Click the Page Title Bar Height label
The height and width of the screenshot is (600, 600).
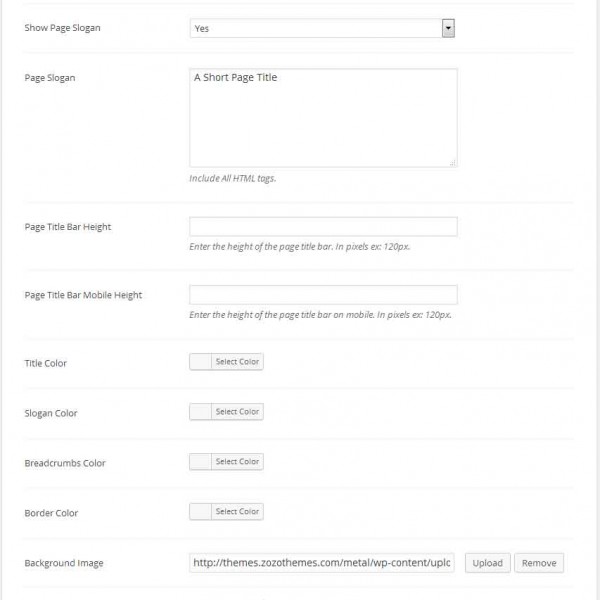pyautogui.click(x=67, y=227)
